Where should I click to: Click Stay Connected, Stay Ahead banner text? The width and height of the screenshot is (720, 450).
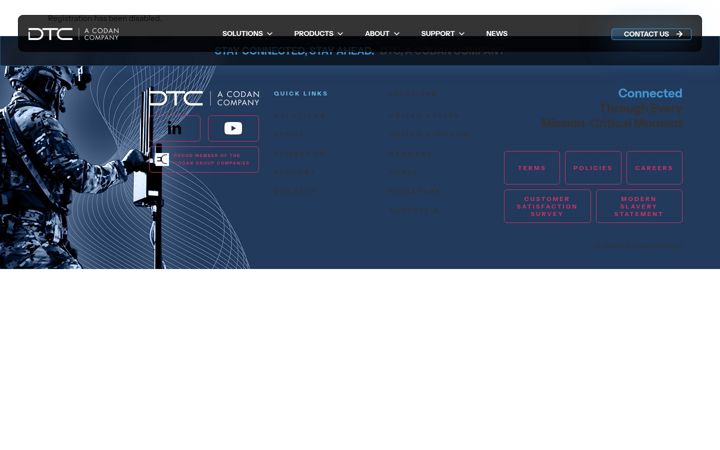[x=294, y=51]
